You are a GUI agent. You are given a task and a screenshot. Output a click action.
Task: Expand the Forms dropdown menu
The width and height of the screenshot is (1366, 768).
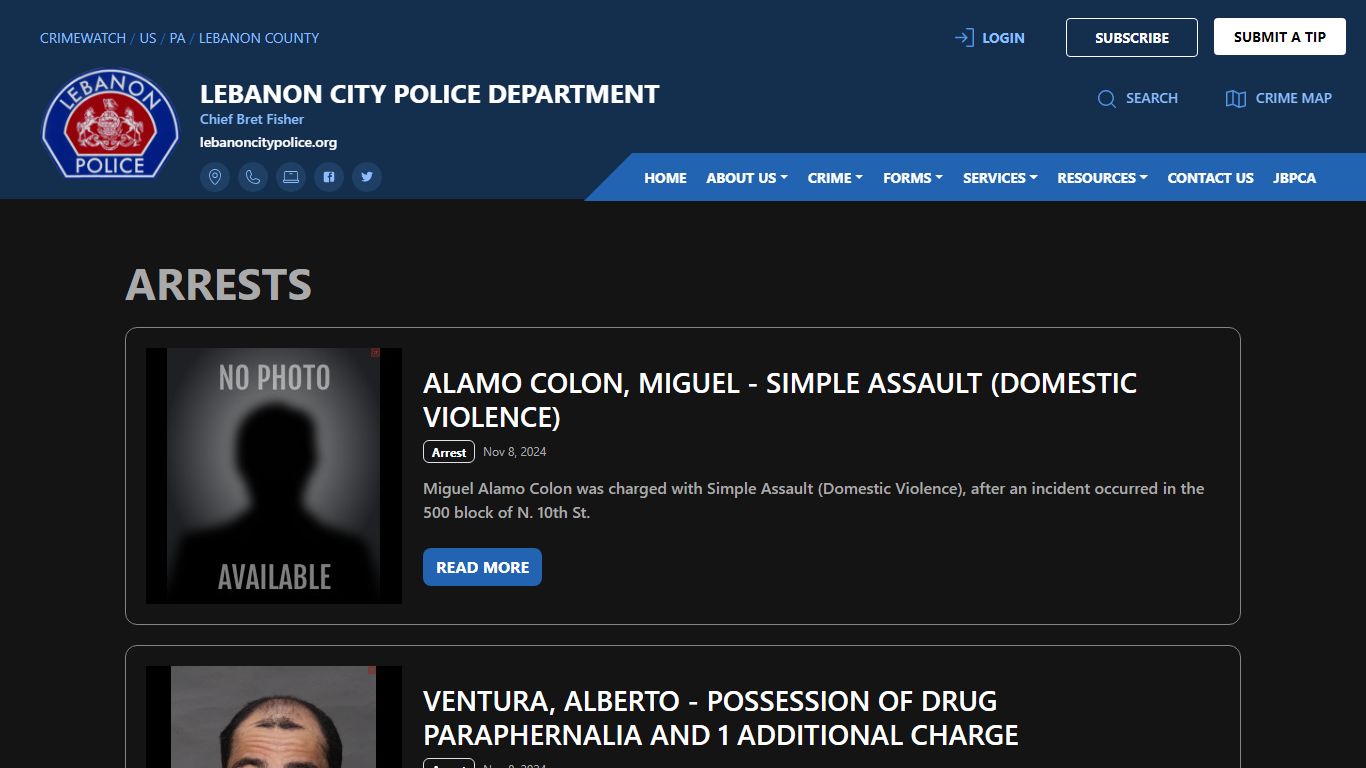pyautogui.click(x=913, y=178)
